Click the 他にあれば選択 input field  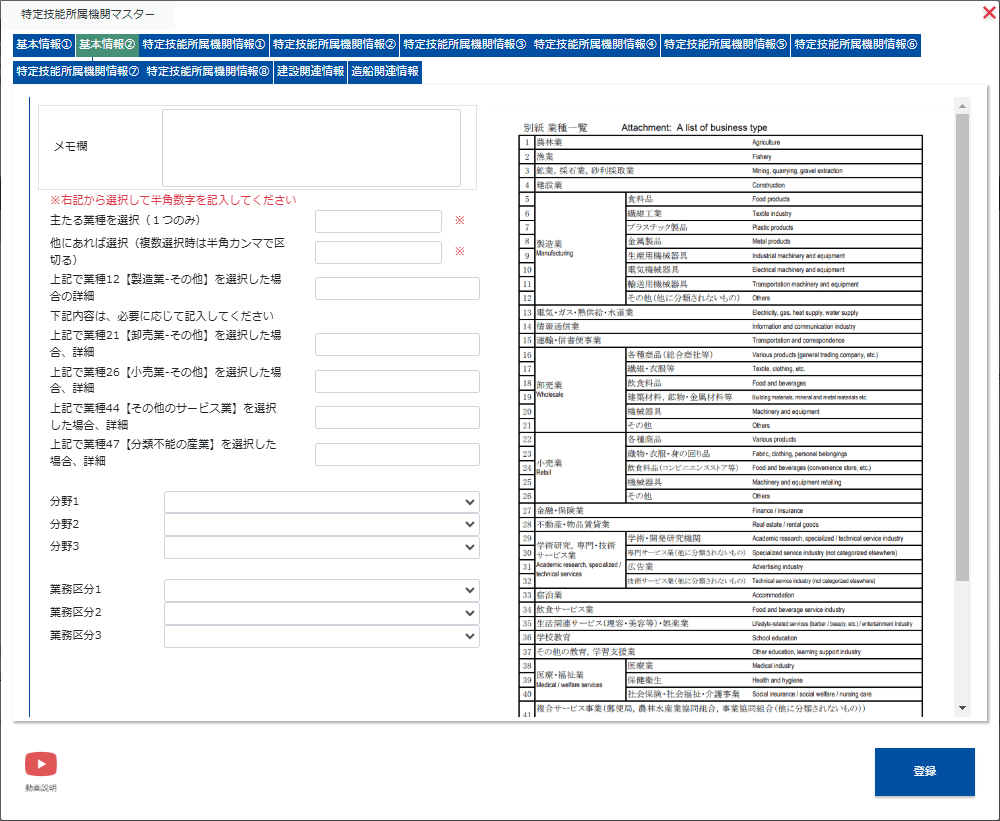click(378, 252)
